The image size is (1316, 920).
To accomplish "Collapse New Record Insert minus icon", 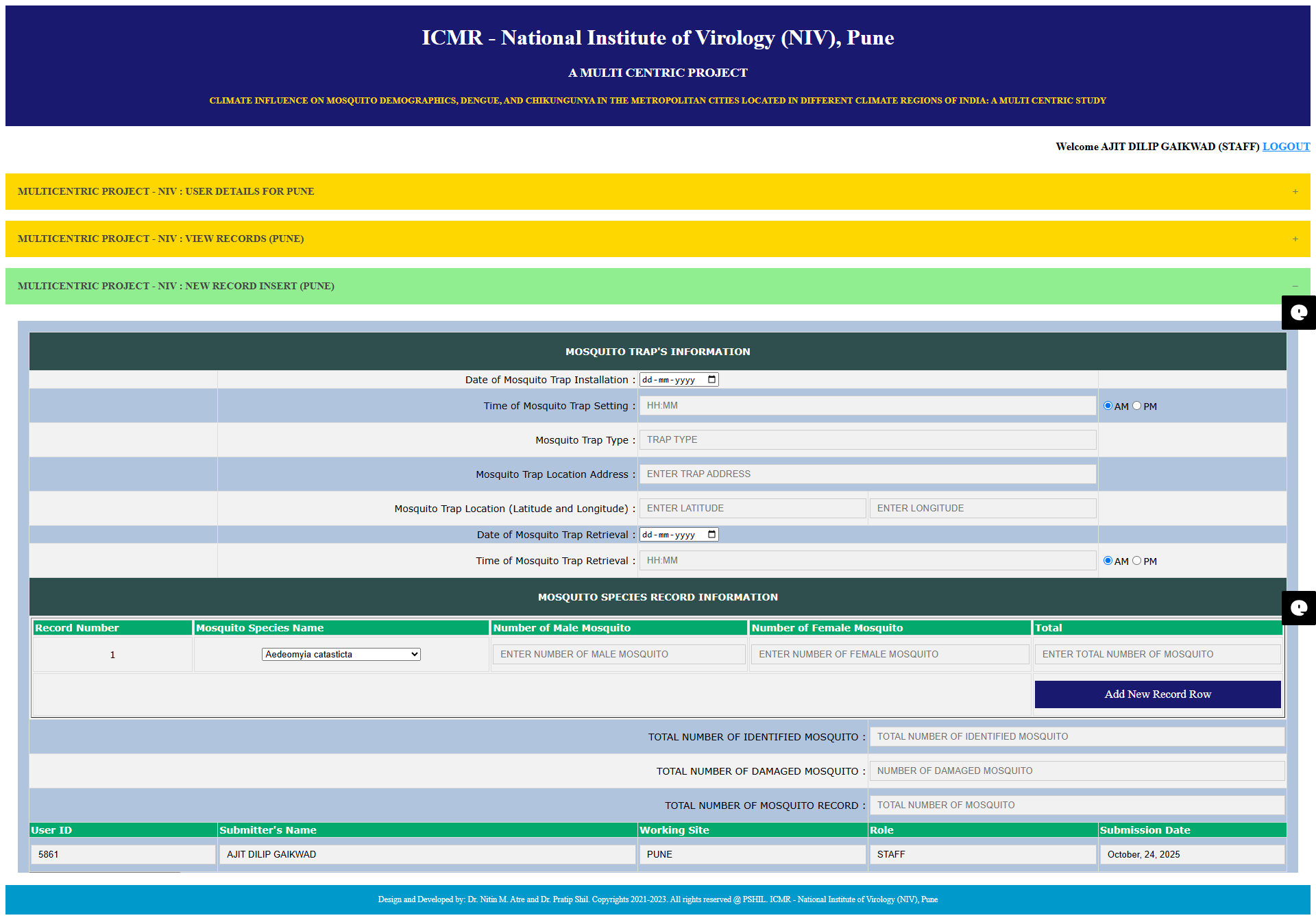I will (x=1295, y=287).
